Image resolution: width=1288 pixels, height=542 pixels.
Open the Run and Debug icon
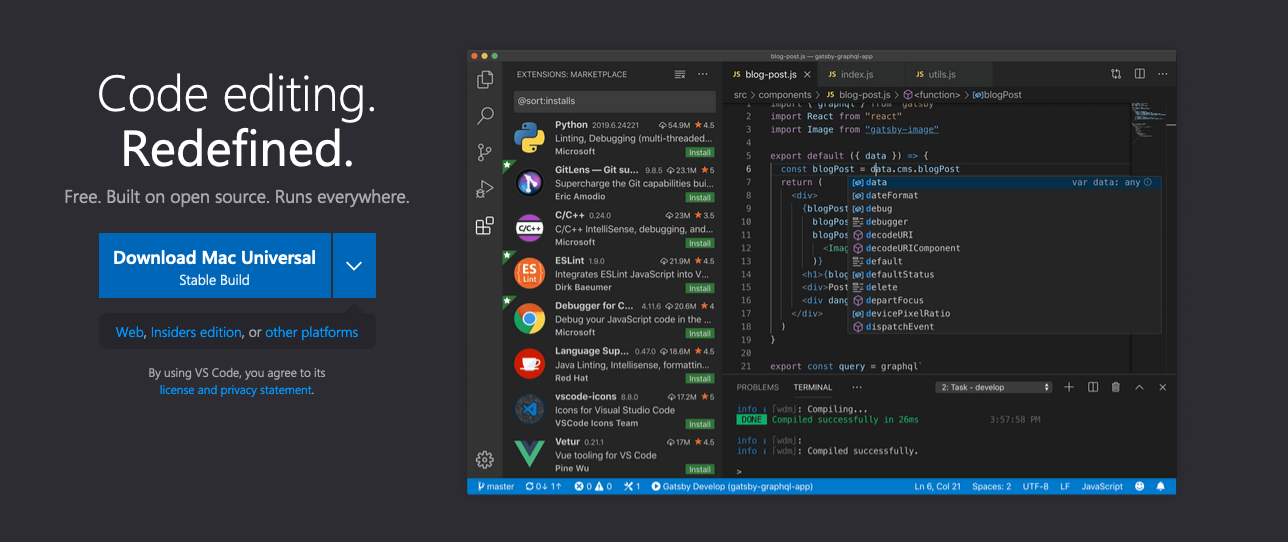(x=485, y=189)
